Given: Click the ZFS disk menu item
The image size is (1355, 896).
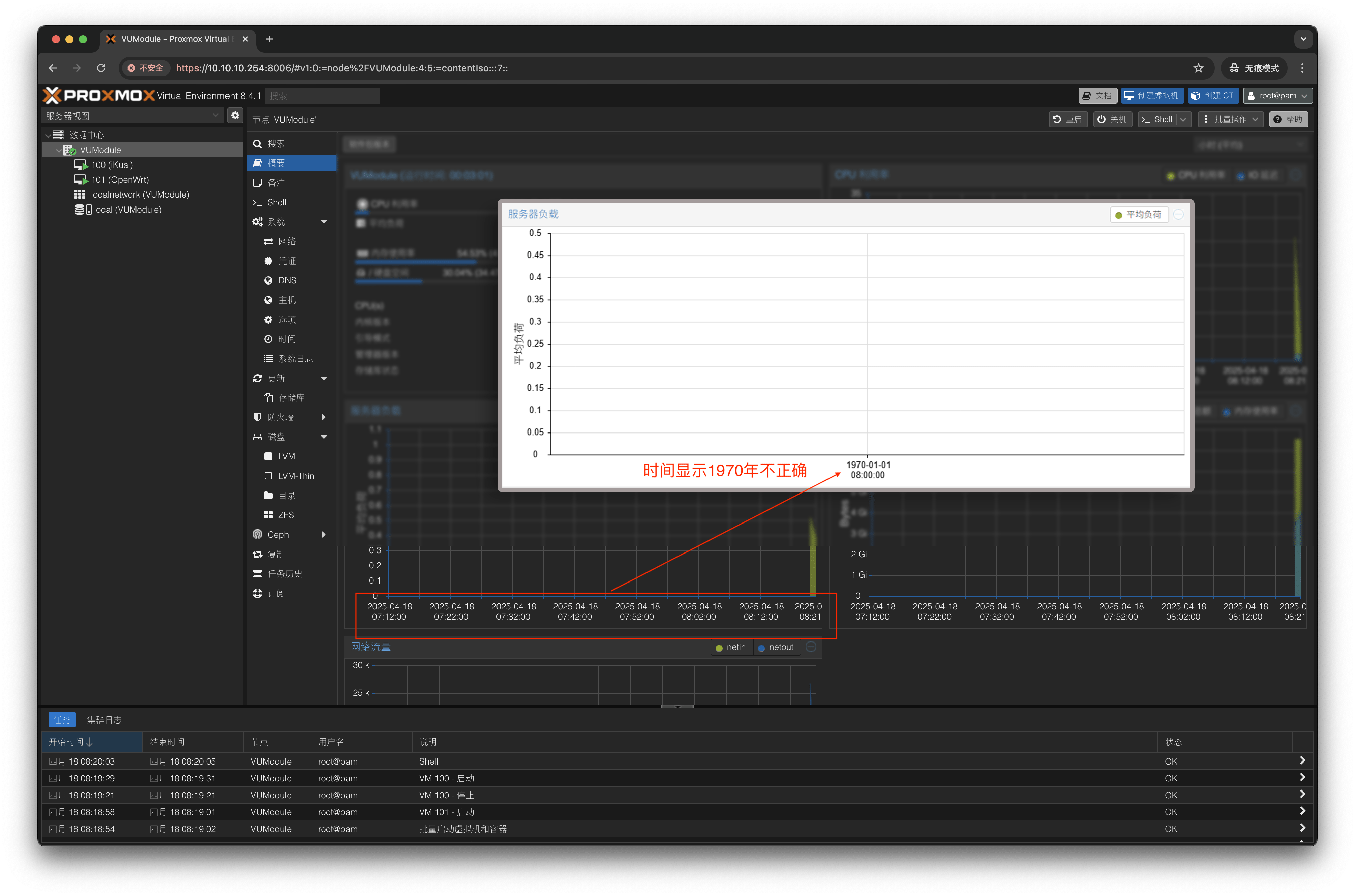Looking at the screenshot, I should click(285, 515).
